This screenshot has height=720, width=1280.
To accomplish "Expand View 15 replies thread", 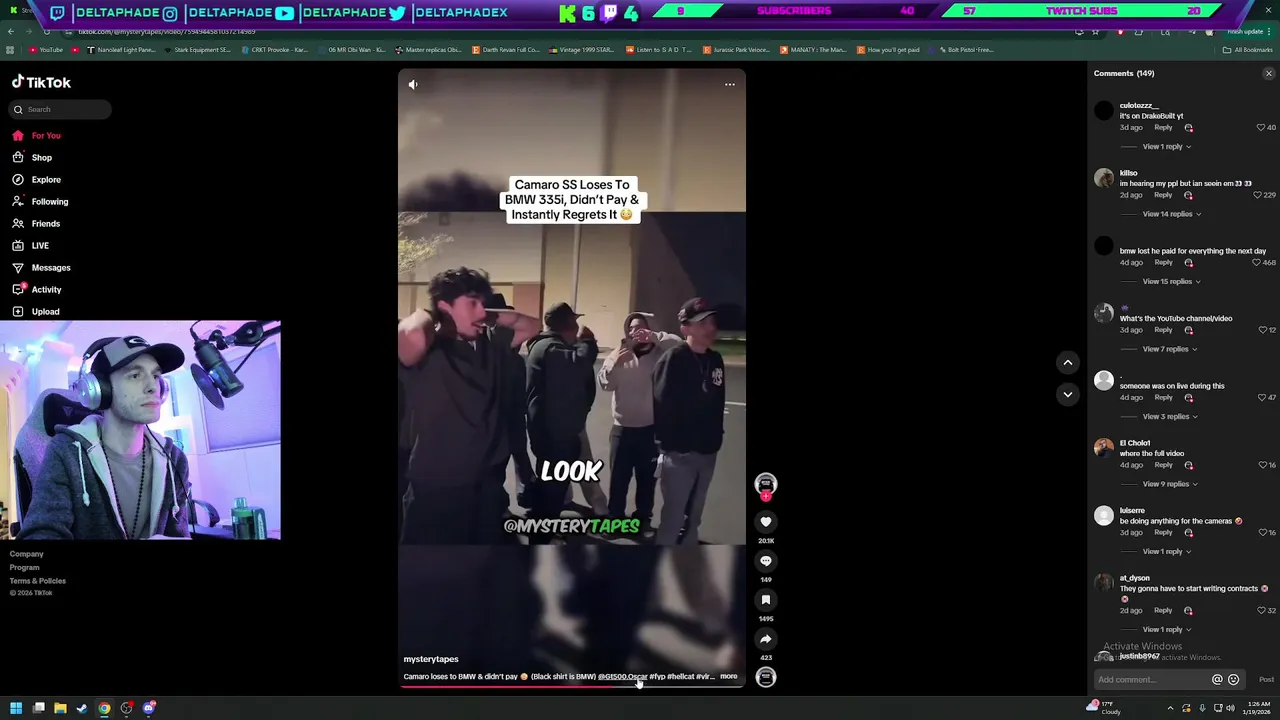I will (1171, 282).
